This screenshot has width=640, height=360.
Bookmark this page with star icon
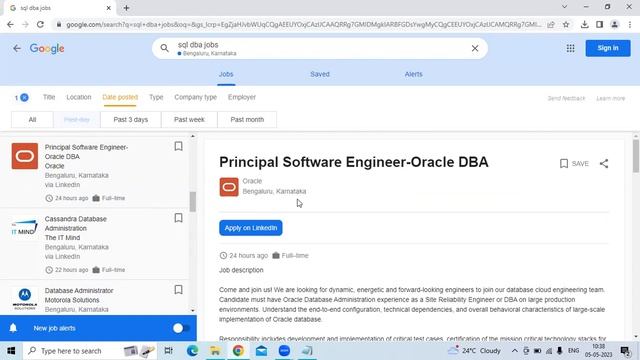coord(566,24)
